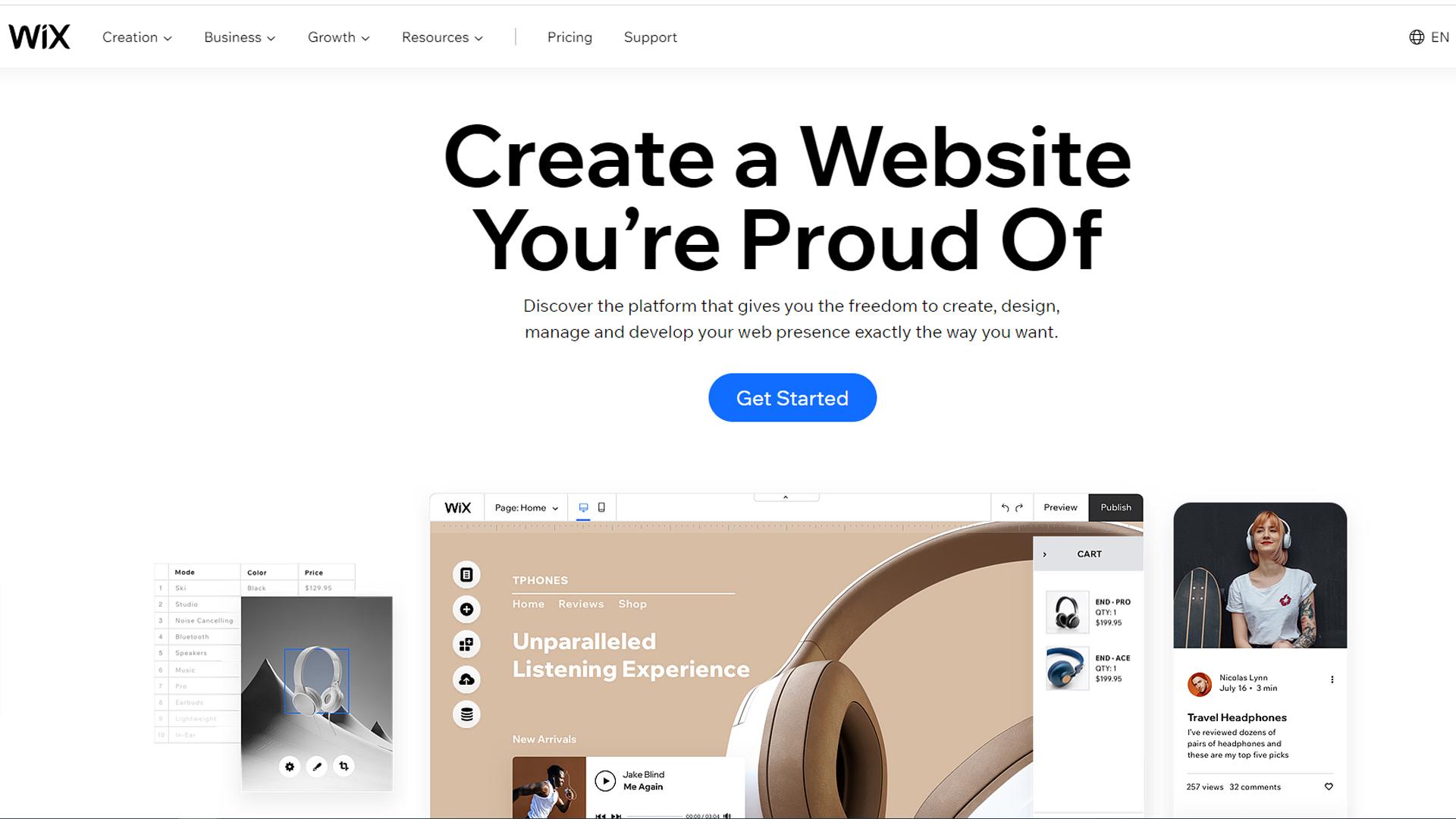The height and width of the screenshot is (819, 1456).
Task: Expand the Page Home dropdown
Action: pyautogui.click(x=526, y=507)
